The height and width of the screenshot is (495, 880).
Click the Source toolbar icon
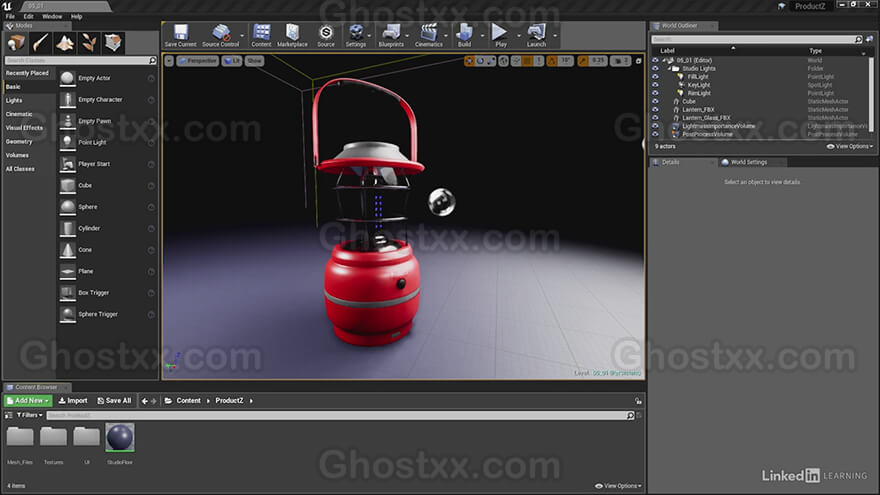tap(326, 35)
